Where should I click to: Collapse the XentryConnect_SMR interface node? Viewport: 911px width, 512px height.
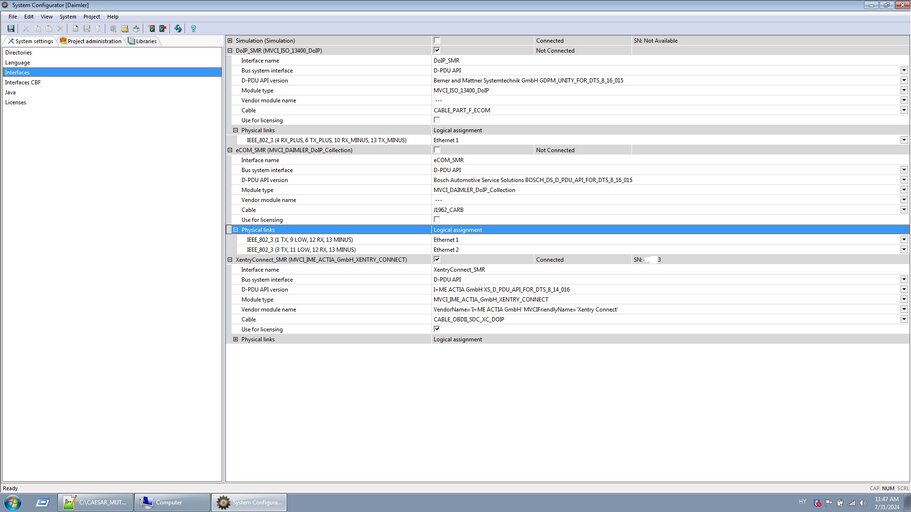[x=229, y=260]
